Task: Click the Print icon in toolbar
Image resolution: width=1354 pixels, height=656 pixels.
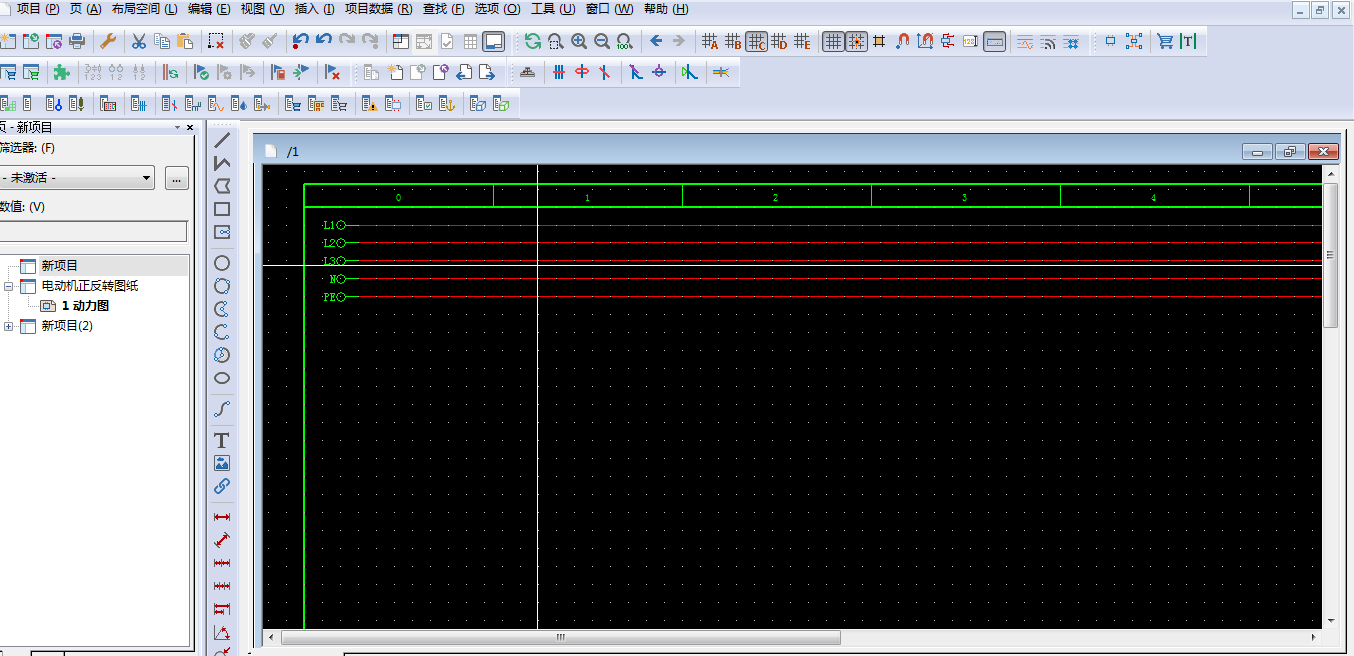Action: pyautogui.click(x=77, y=41)
